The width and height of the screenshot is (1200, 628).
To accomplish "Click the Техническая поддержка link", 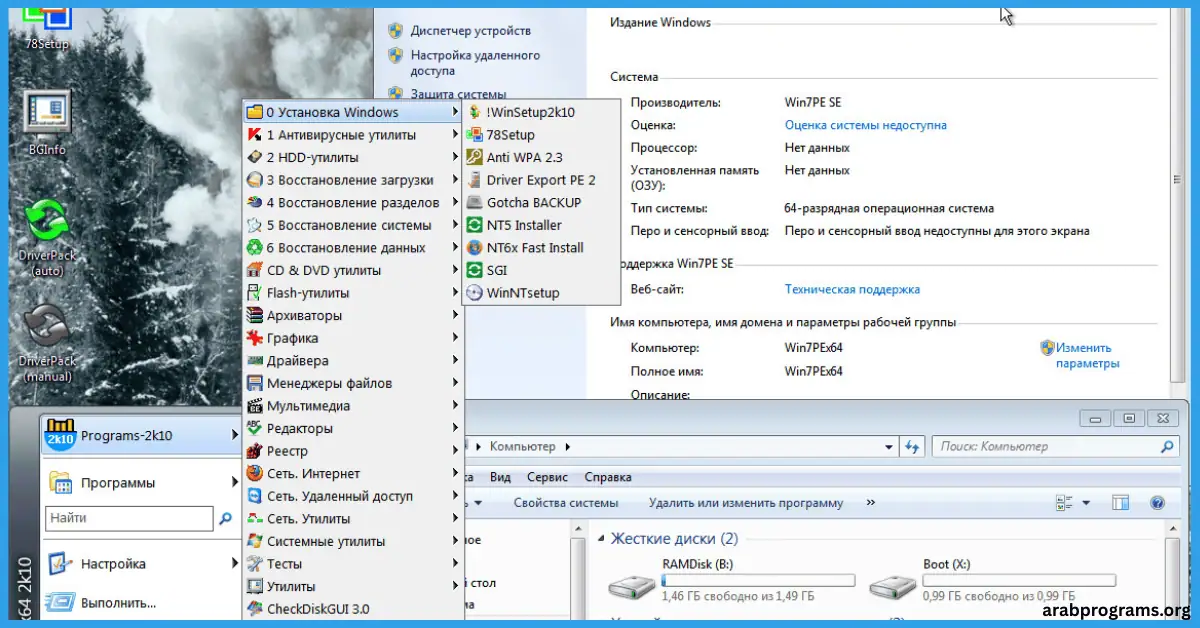I will click(x=852, y=290).
